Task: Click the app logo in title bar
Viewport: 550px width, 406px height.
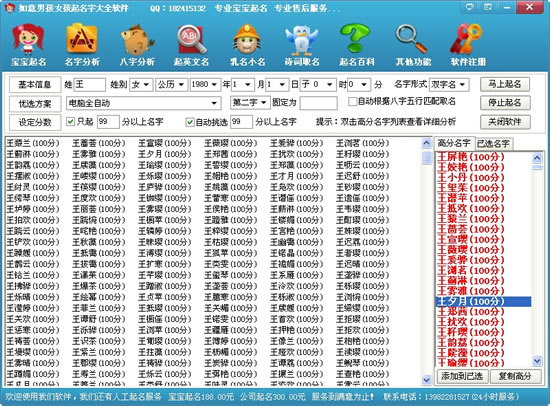Action: tap(10, 8)
